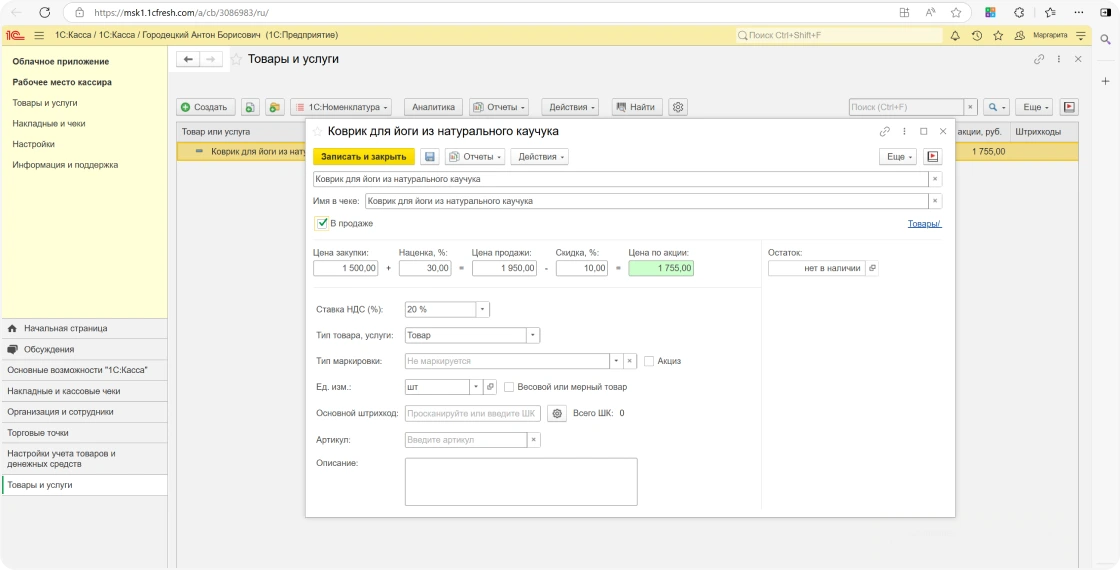Open barcode settings gear icon
Screen dimensions: 1120x570
[x=557, y=414]
